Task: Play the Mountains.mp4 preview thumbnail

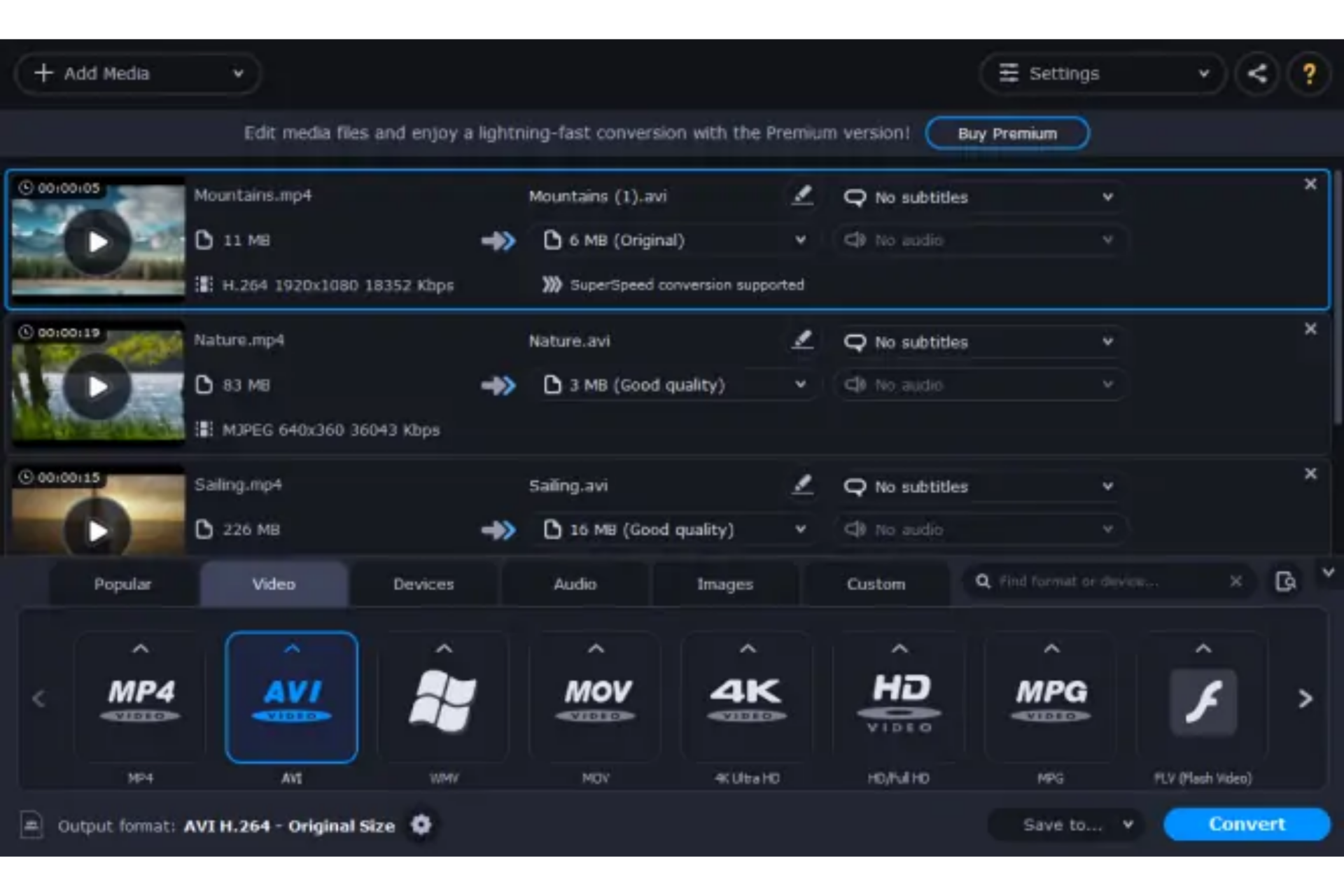Action: (98, 242)
